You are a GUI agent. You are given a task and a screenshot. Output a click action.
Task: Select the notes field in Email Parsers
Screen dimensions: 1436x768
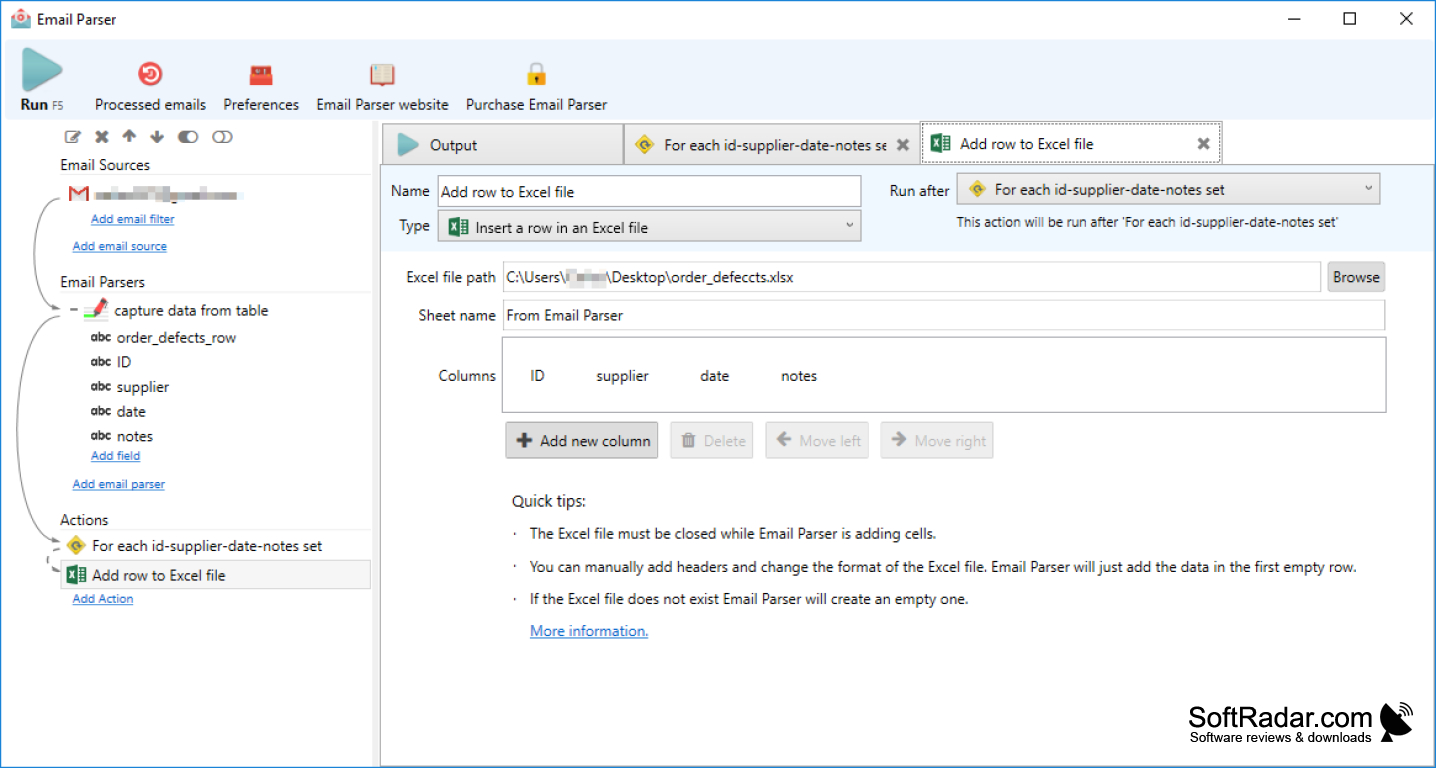point(135,436)
